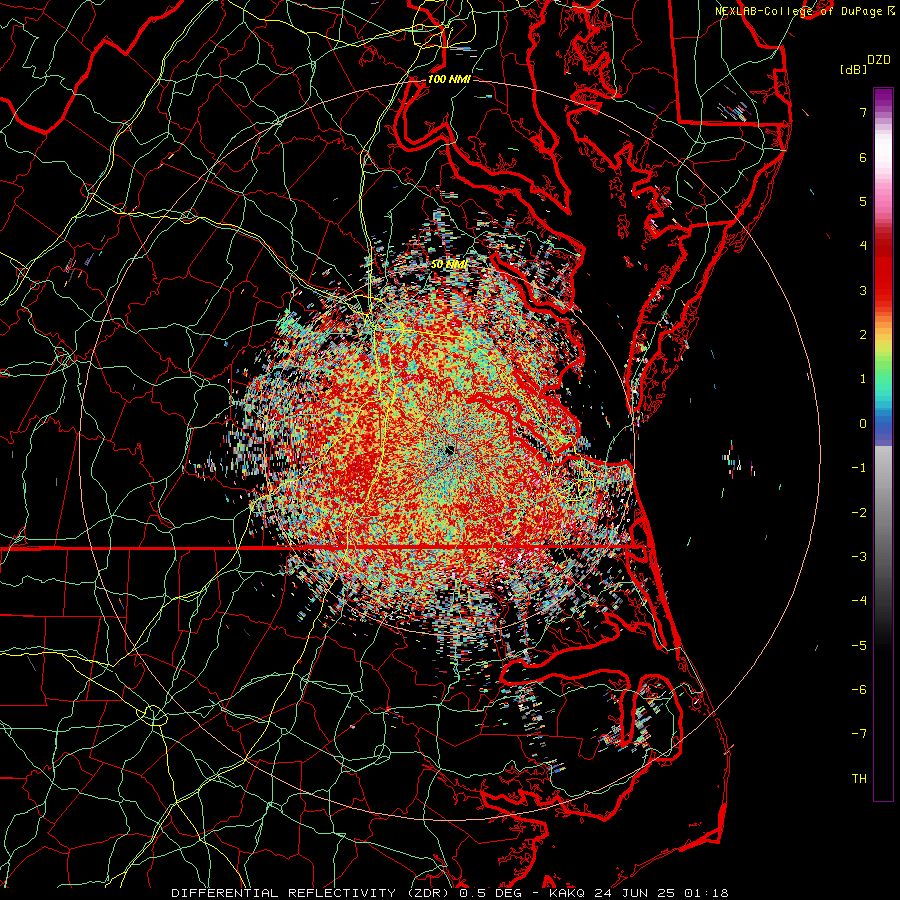
Task: Select the 5 dB tick label
Action: coord(863,201)
